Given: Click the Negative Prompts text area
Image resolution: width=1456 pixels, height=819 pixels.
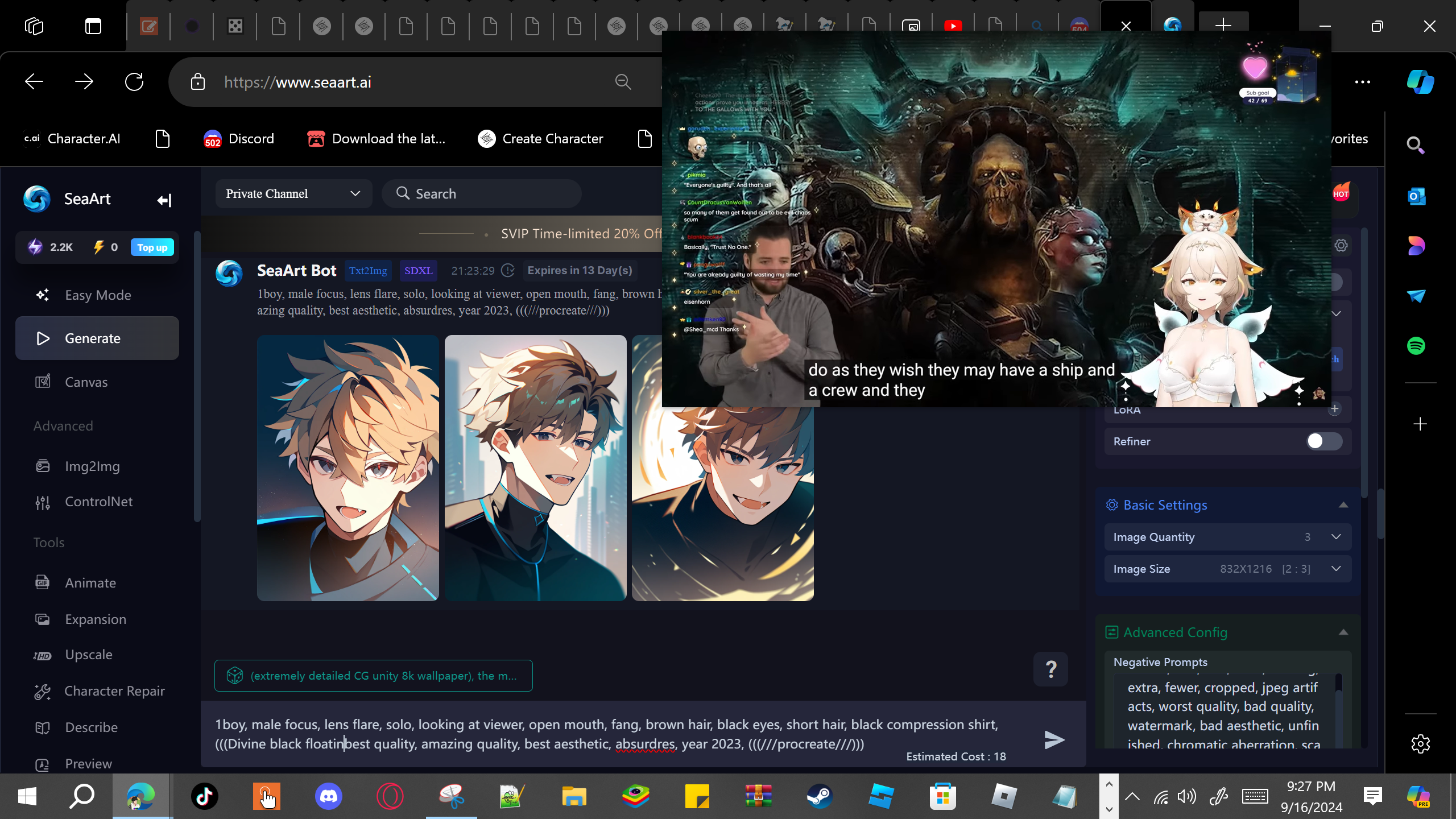Looking at the screenshot, I should pyautogui.click(x=1223, y=712).
